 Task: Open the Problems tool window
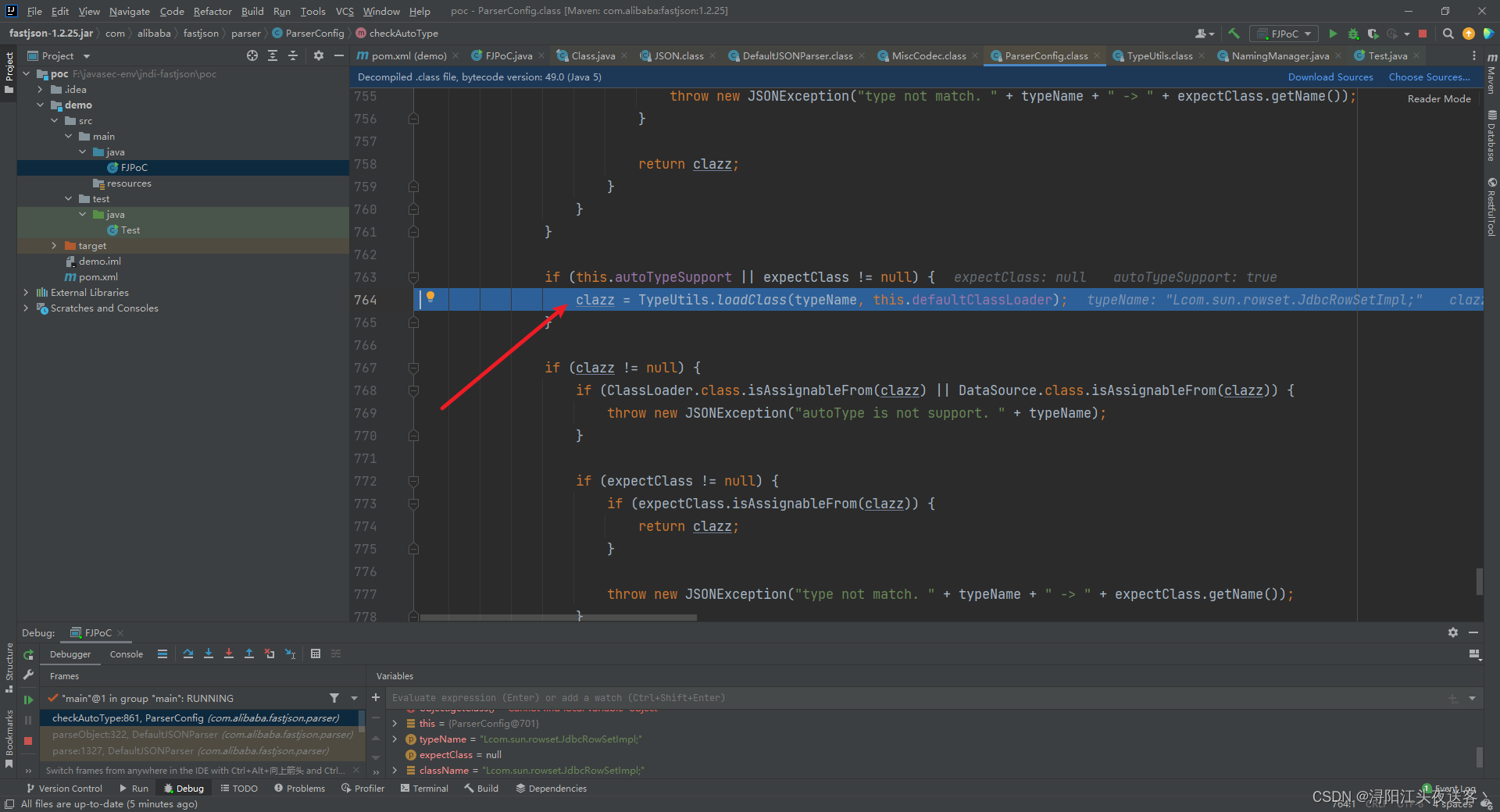(299, 789)
